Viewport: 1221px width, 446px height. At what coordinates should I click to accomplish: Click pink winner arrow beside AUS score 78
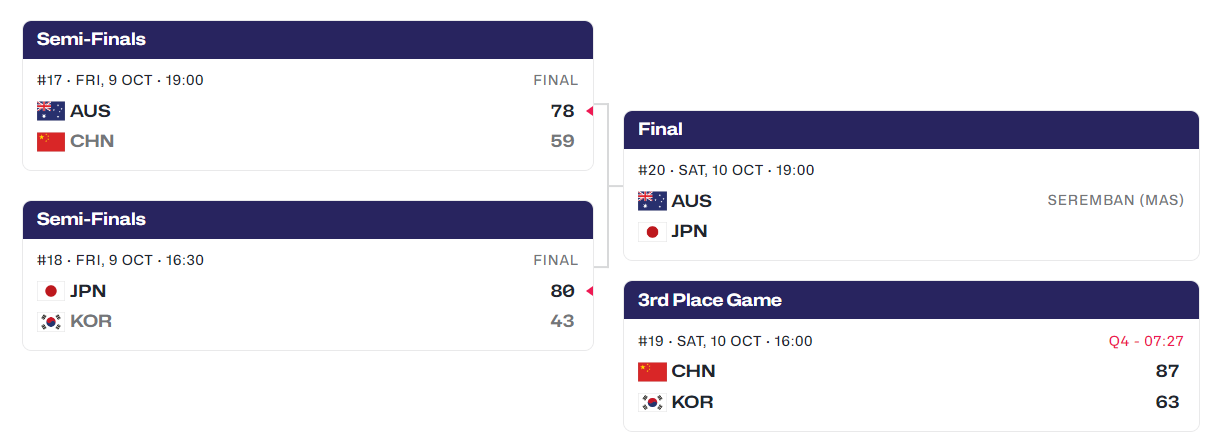tap(590, 111)
